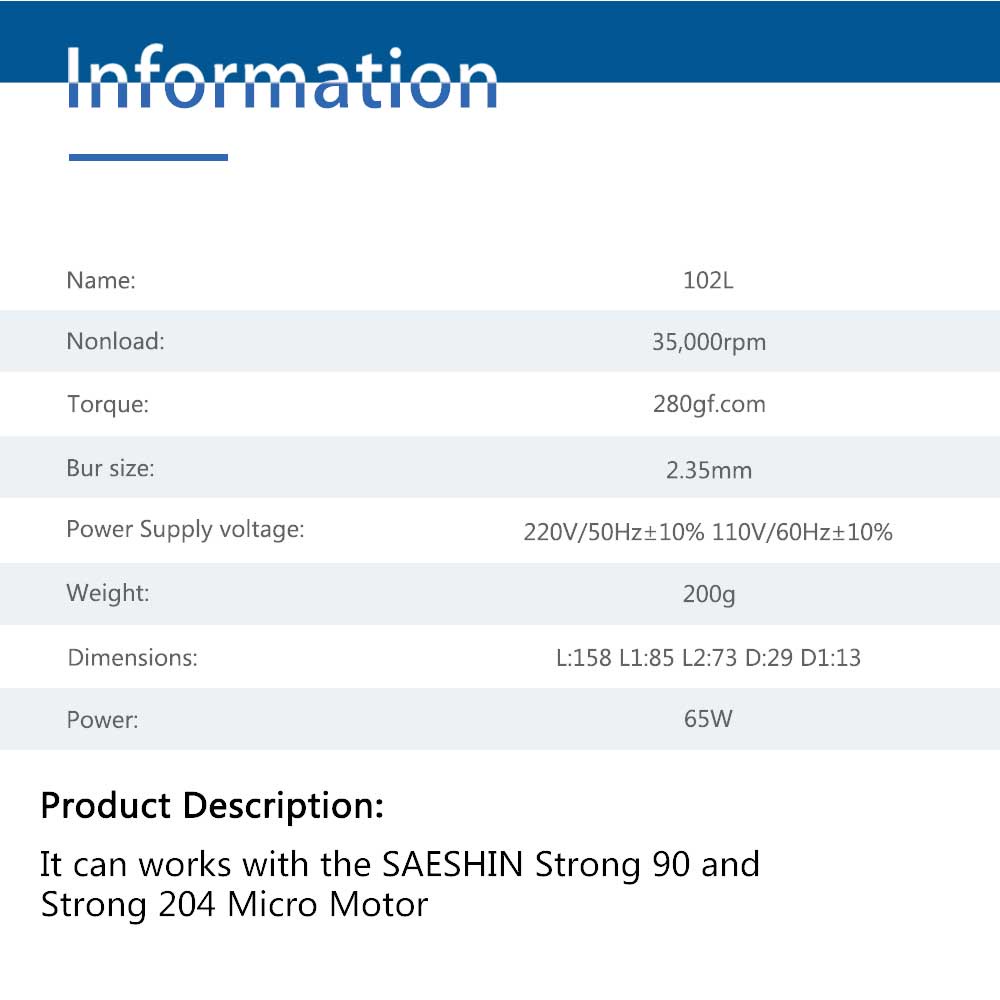Select the Dimensions label

click(132, 658)
